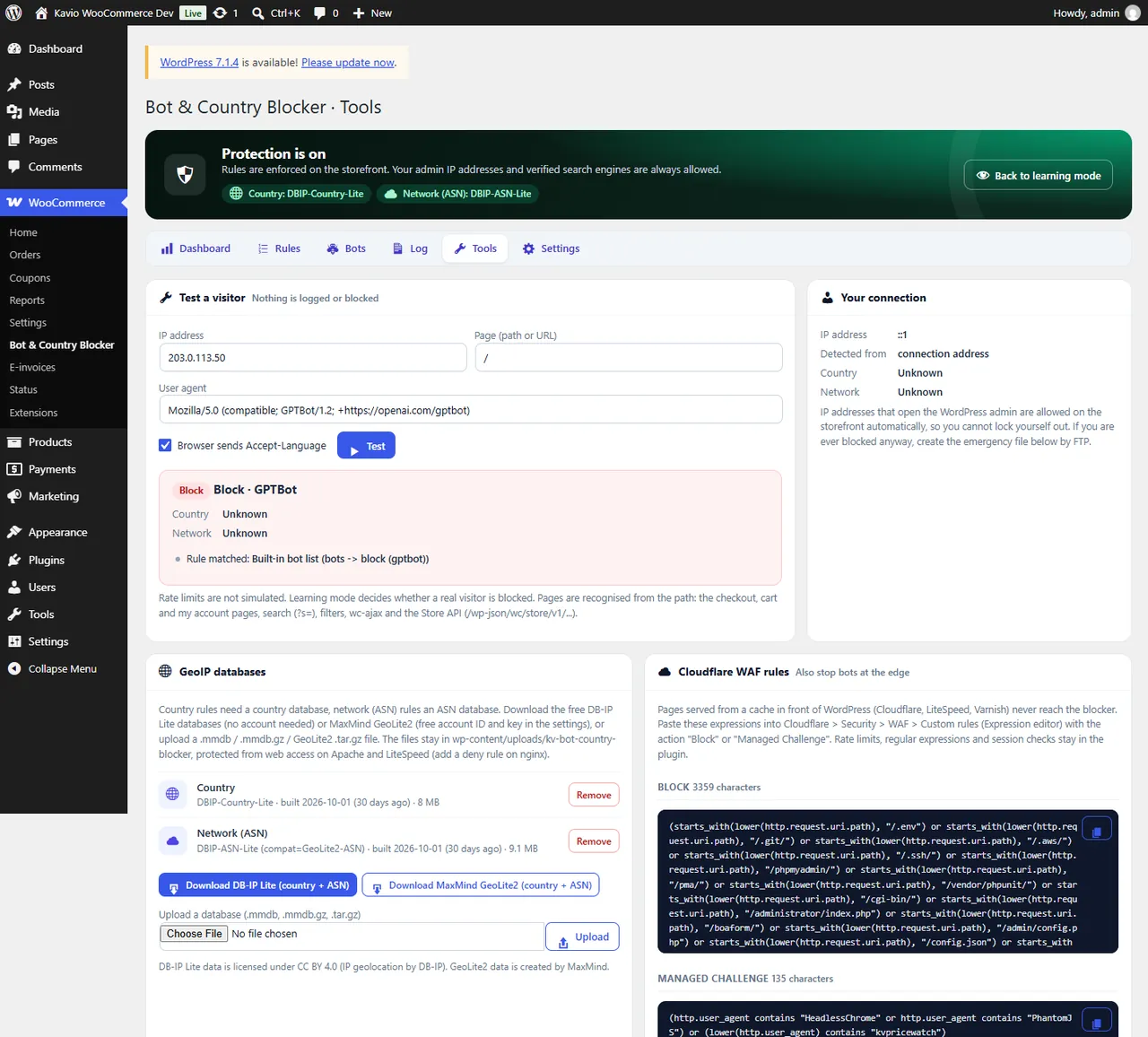Focus the IP address input field

click(x=313, y=358)
